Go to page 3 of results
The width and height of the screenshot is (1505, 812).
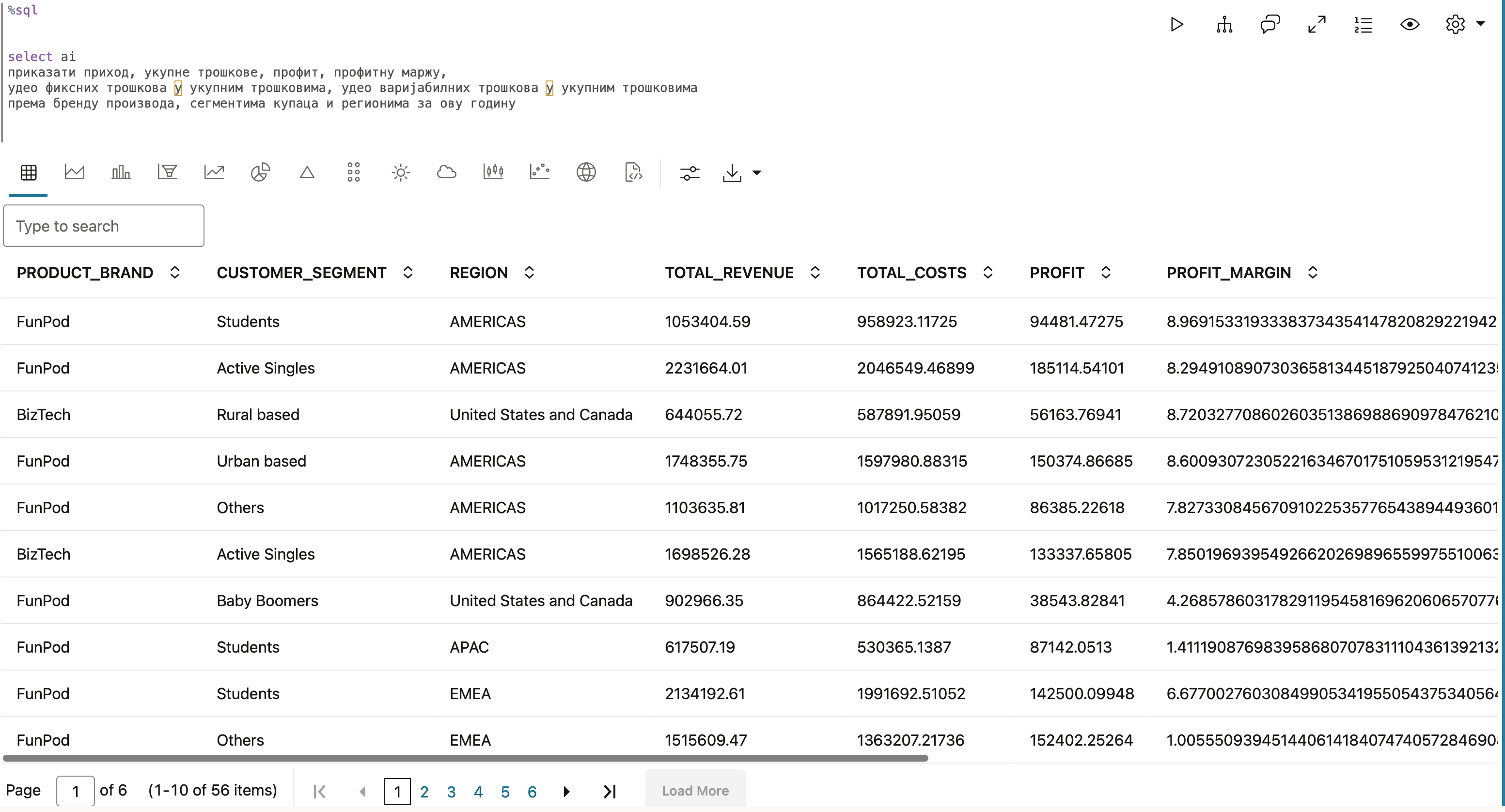451,792
